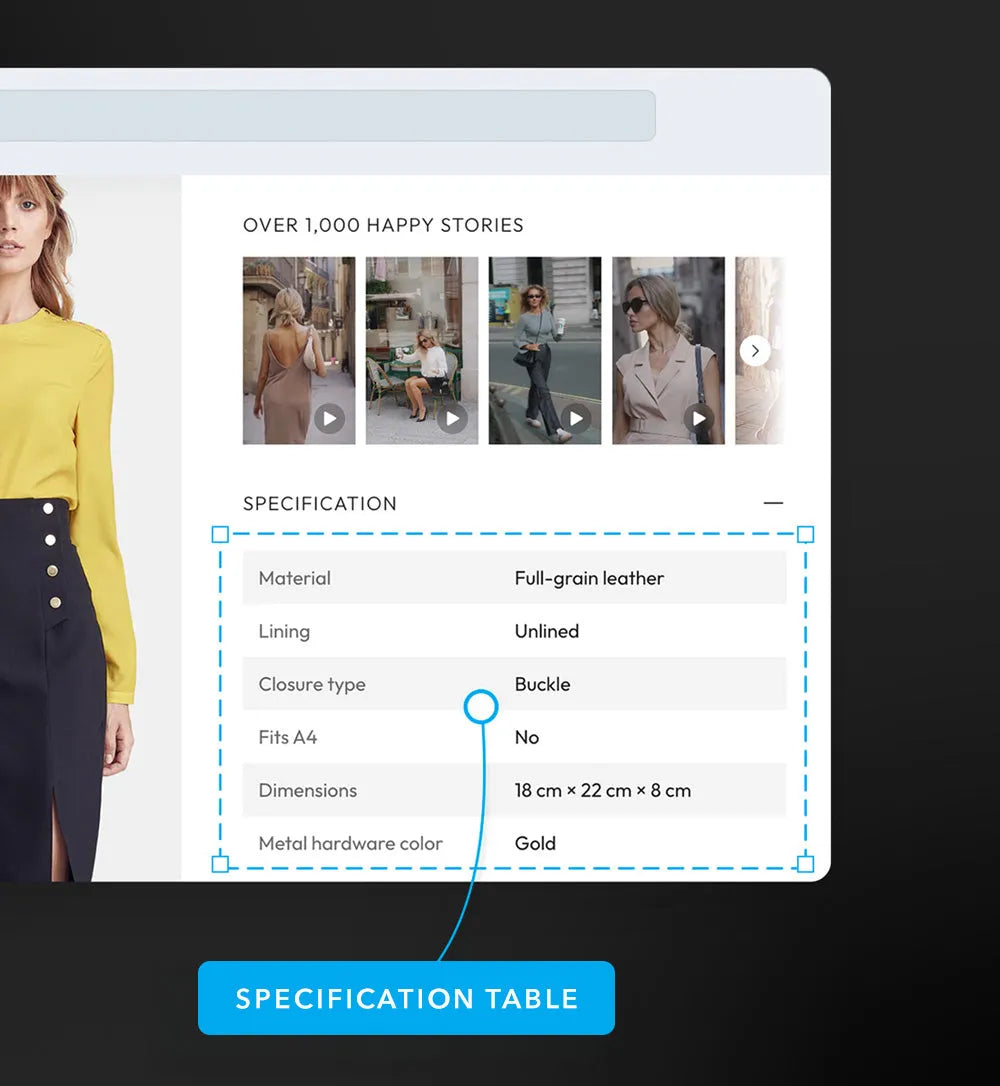
Task: Click the bottom-left selection handle
Action: click(220, 864)
